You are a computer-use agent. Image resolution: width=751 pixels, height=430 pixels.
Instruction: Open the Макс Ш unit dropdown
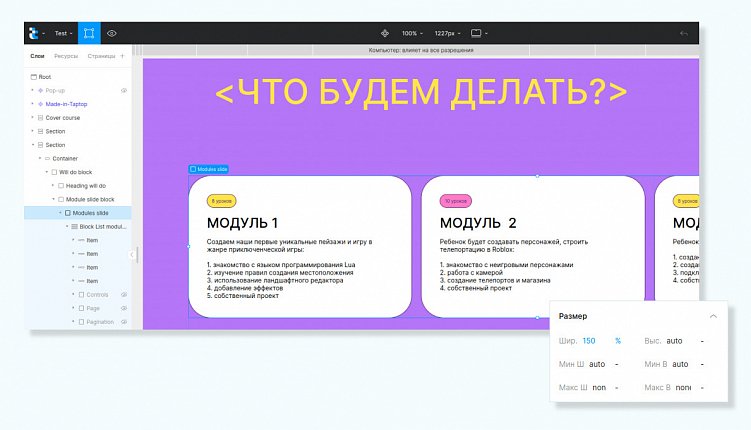pos(616,387)
